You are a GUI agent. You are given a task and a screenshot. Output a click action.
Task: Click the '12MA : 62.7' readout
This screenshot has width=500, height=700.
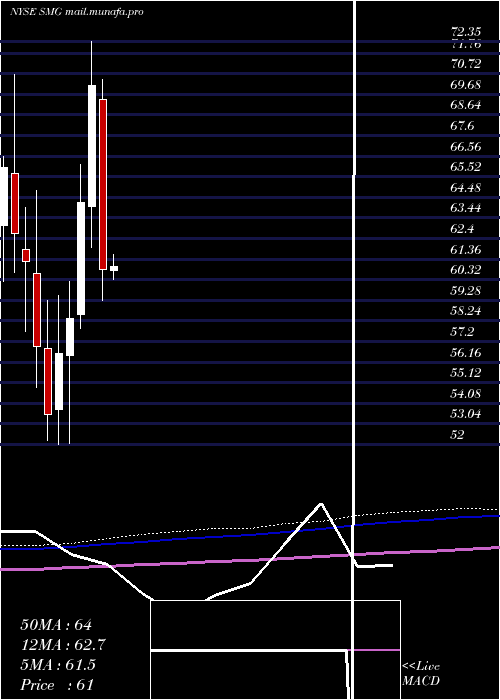coord(63,645)
